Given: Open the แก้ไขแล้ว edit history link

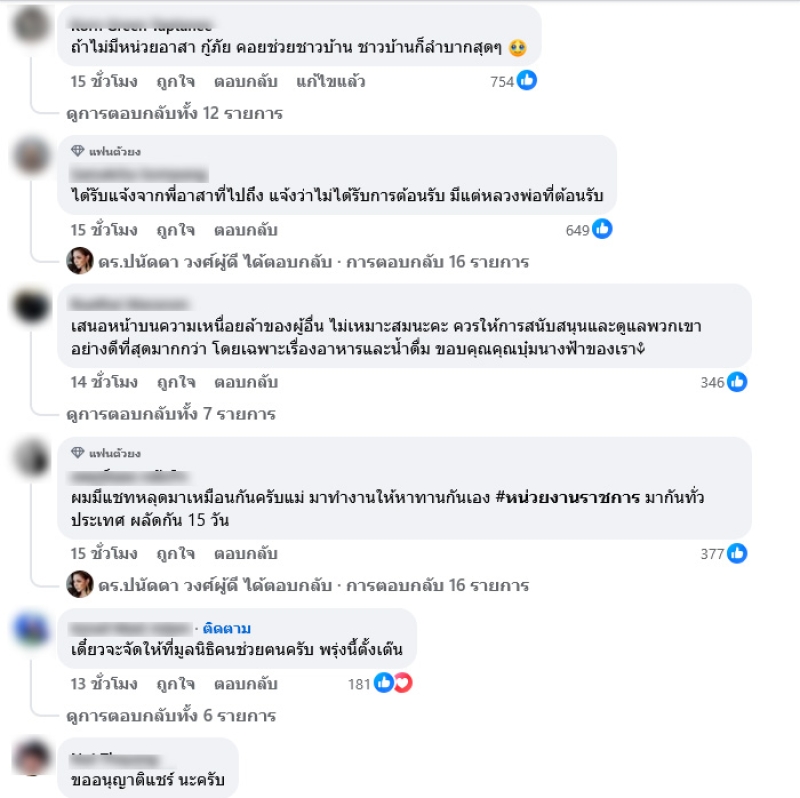Looking at the screenshot, I should [331, 82].
